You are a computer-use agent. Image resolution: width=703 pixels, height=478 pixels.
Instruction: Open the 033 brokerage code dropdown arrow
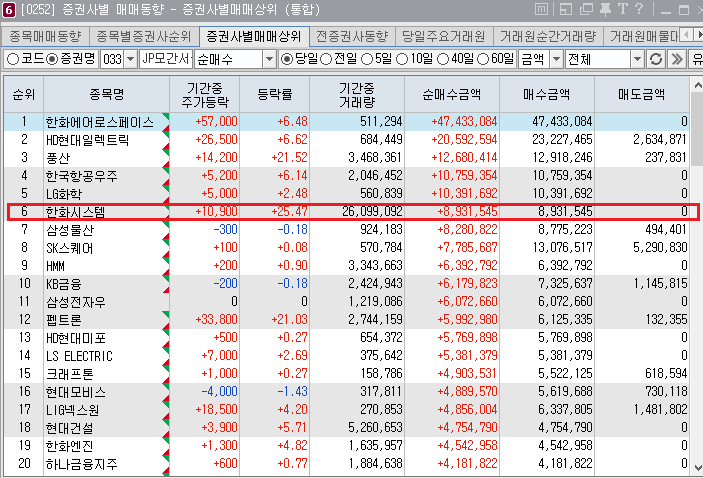pyautogui.click(x=130, y=59)
